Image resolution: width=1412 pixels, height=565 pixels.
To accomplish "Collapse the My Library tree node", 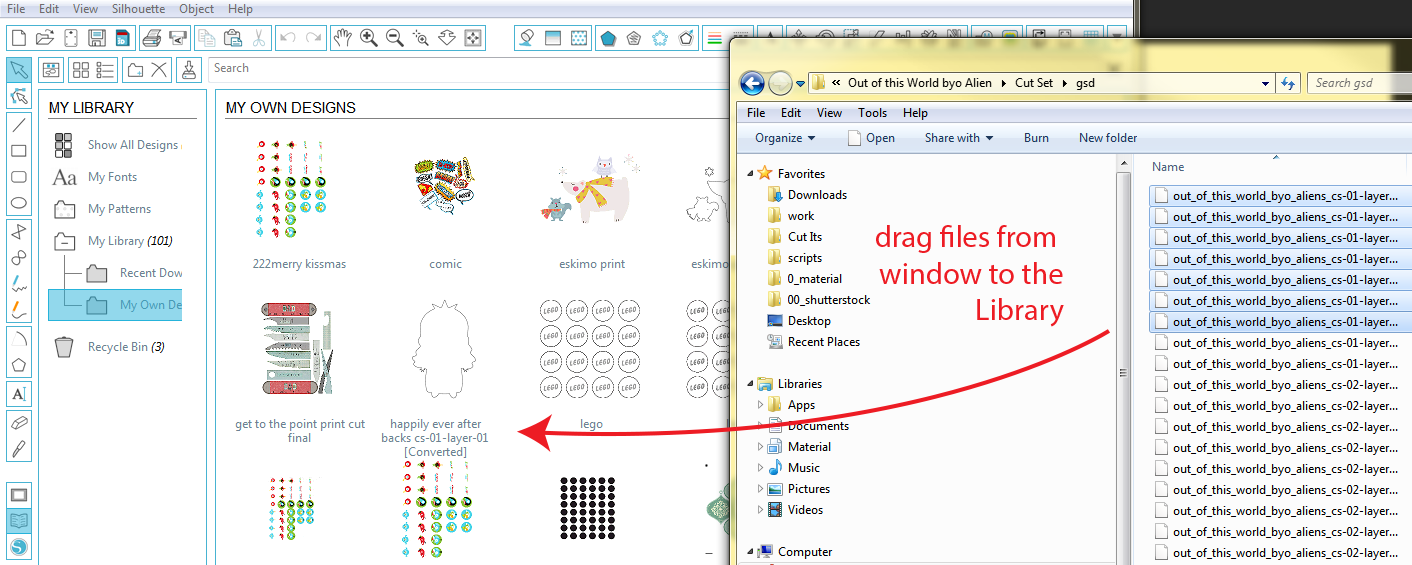I will click(x=64, y=241).
